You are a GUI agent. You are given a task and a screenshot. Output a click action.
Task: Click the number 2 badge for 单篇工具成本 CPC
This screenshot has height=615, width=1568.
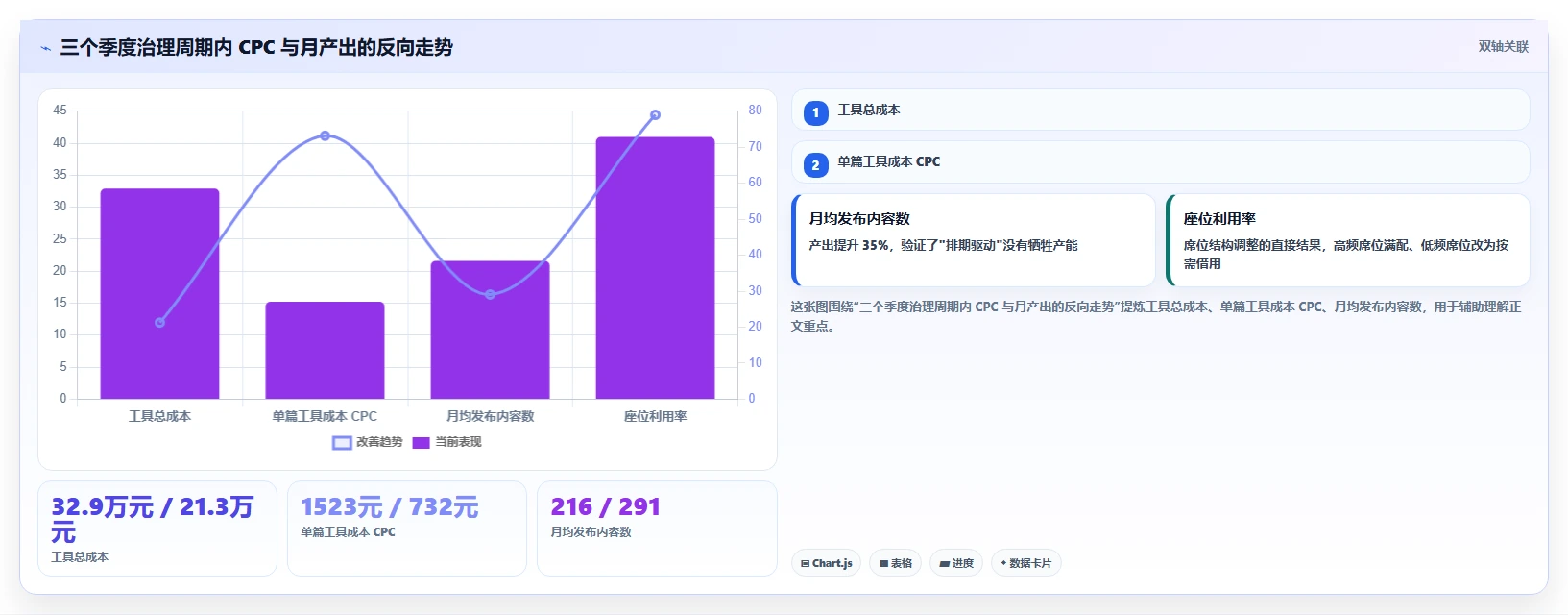[x=815, y=164]
